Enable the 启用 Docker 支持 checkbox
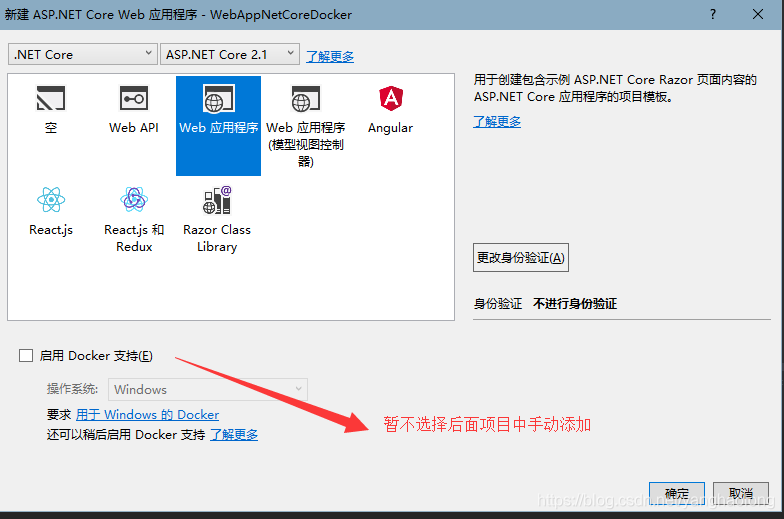 pos(26,356)
